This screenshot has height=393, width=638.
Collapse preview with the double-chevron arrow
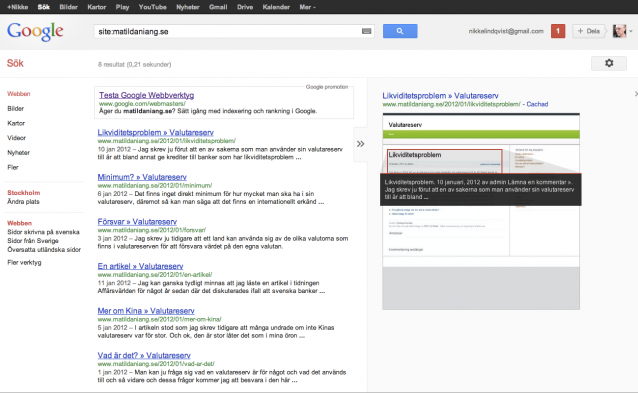[x=361, y=144]
